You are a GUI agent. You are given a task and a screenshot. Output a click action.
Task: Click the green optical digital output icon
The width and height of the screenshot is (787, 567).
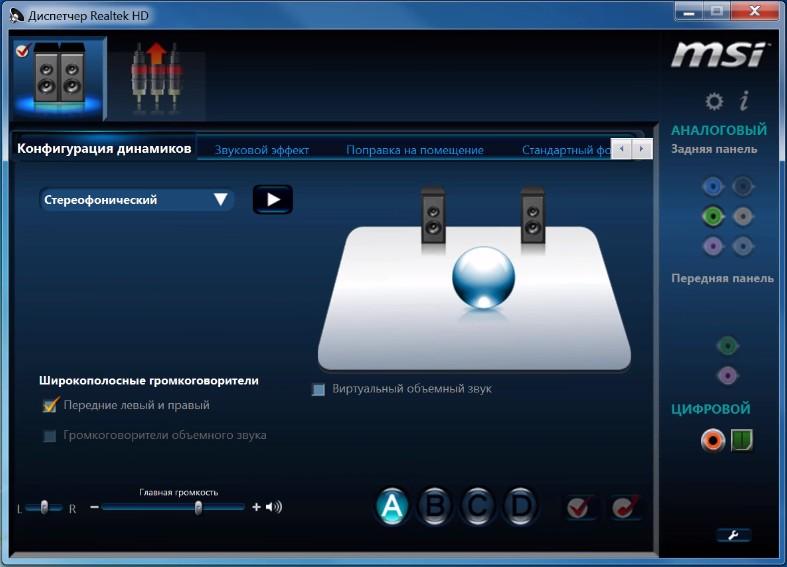pos(742,440)
